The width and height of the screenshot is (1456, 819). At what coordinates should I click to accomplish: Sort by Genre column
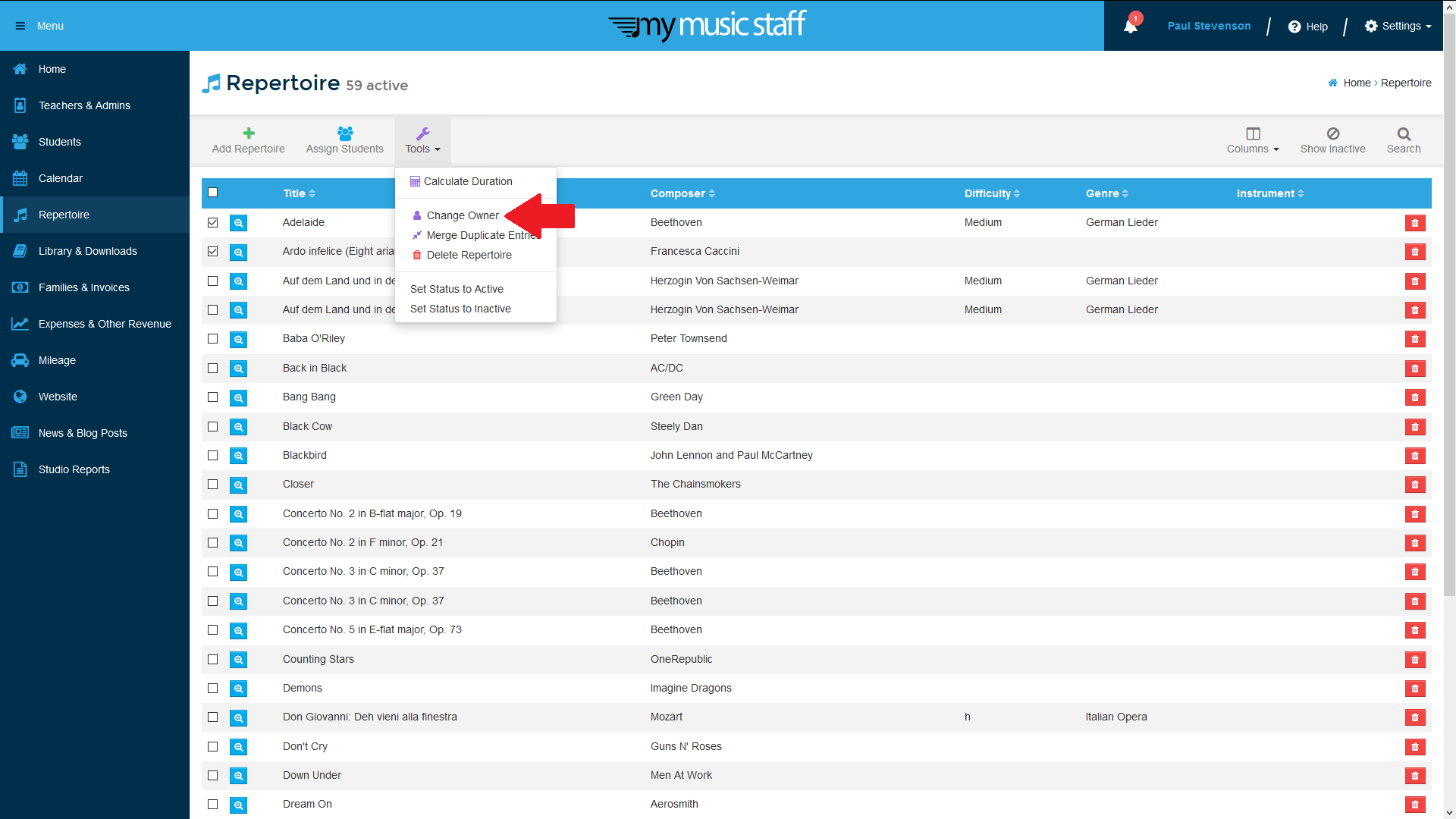pyautogui.click(x=1107, y=193)
